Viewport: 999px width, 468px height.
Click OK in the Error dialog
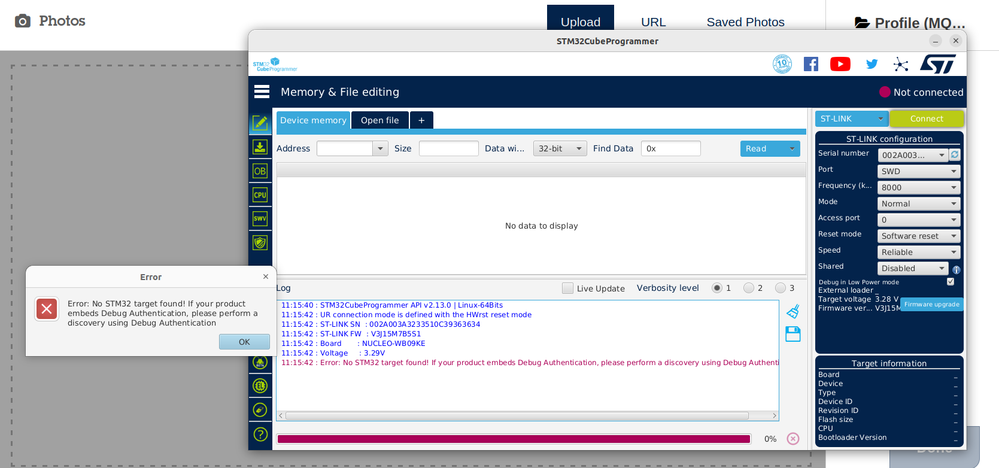pos(244,342)
